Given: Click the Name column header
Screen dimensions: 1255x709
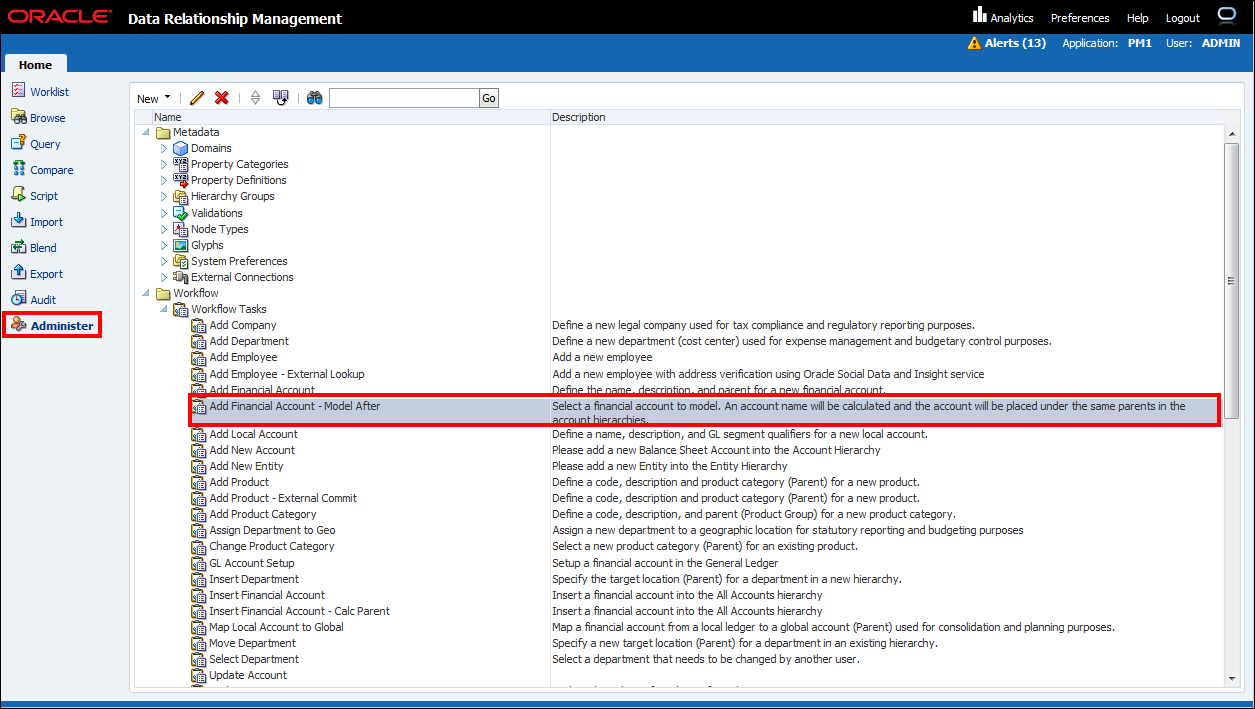Looking at the screenshot, I should click(x=168, y=117).
